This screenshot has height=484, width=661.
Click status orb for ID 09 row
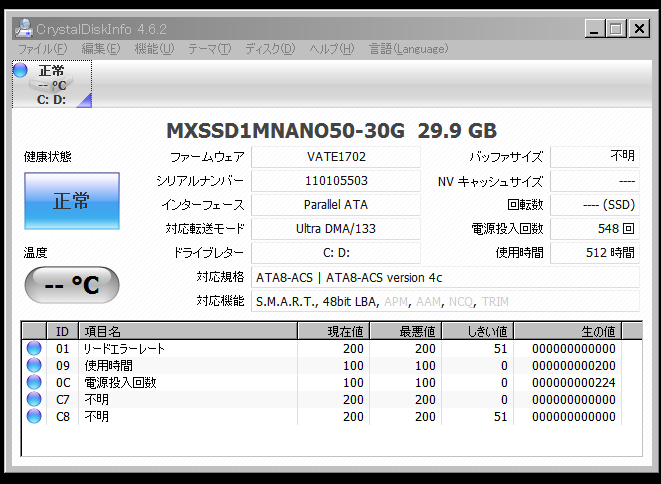pyautogui.click(x=34, y=365)
